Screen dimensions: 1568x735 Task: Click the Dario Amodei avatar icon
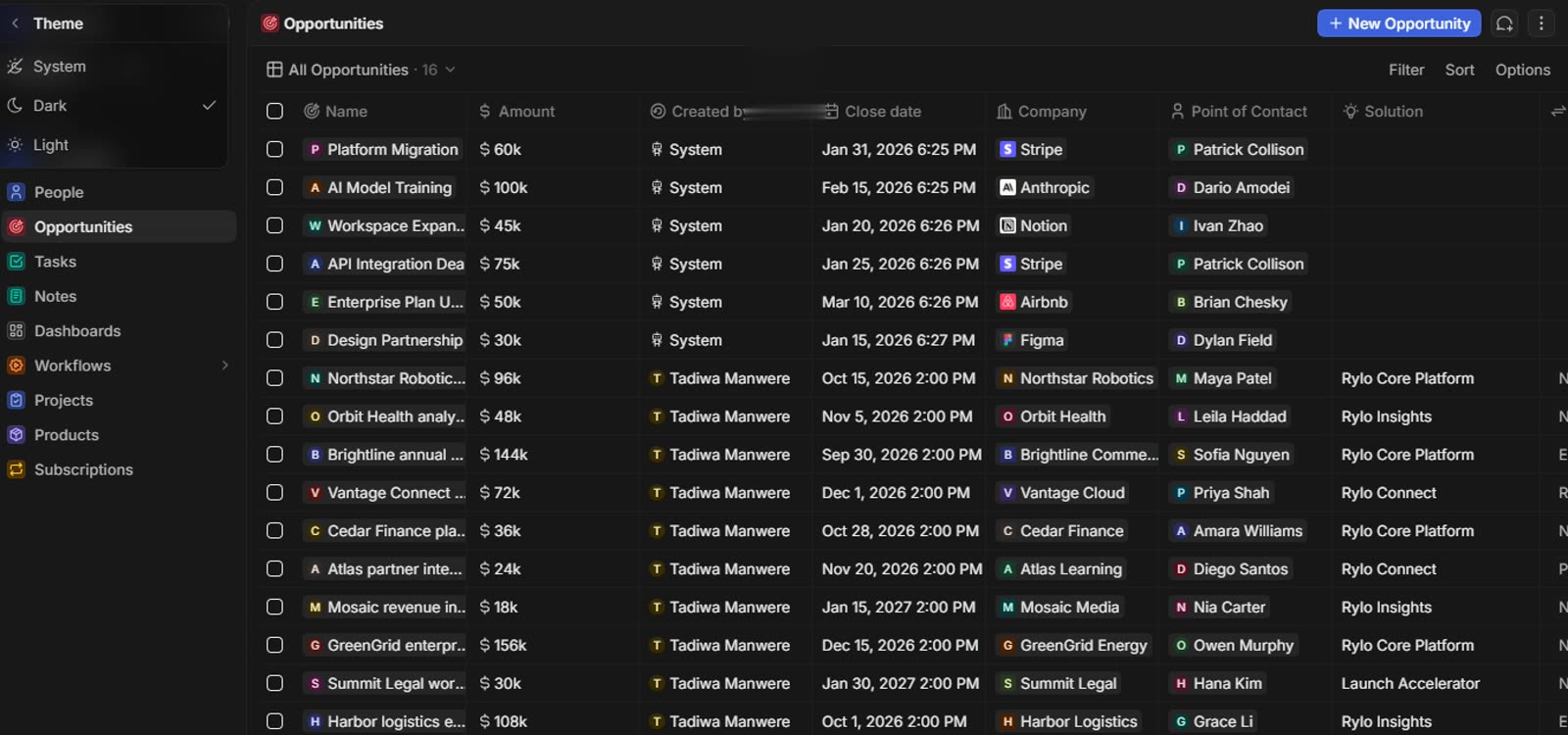[1181, 188]
